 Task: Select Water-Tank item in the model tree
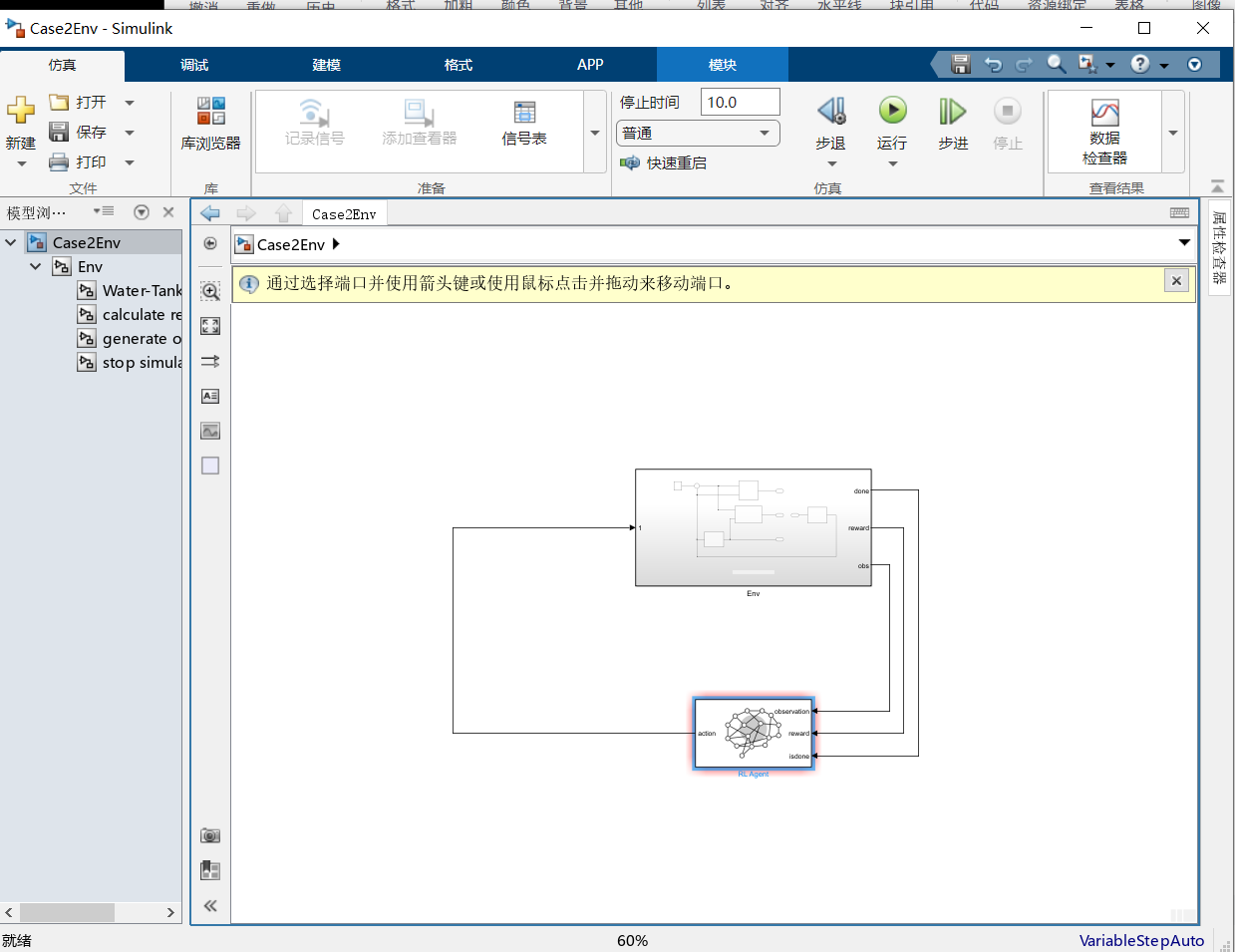pyautogui.click(x=131, y=290)
